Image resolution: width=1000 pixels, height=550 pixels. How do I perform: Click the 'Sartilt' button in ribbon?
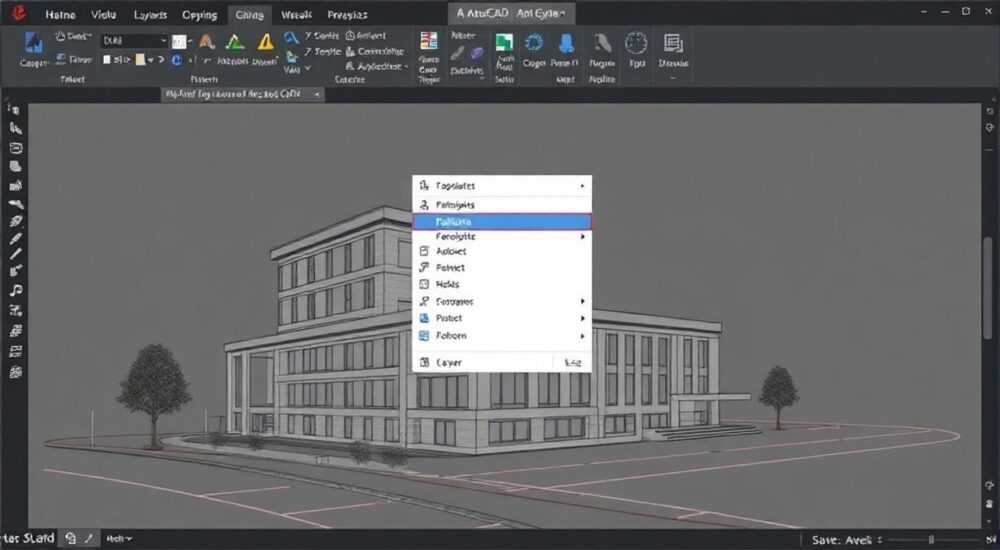click(x=321, y=36)
